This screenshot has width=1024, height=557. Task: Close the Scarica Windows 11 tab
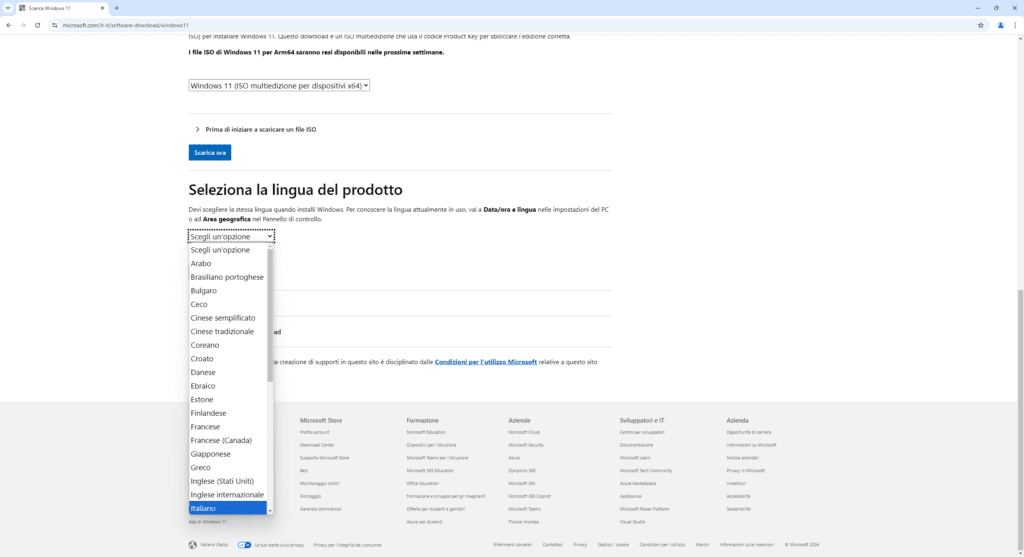[x=102, y=8]
